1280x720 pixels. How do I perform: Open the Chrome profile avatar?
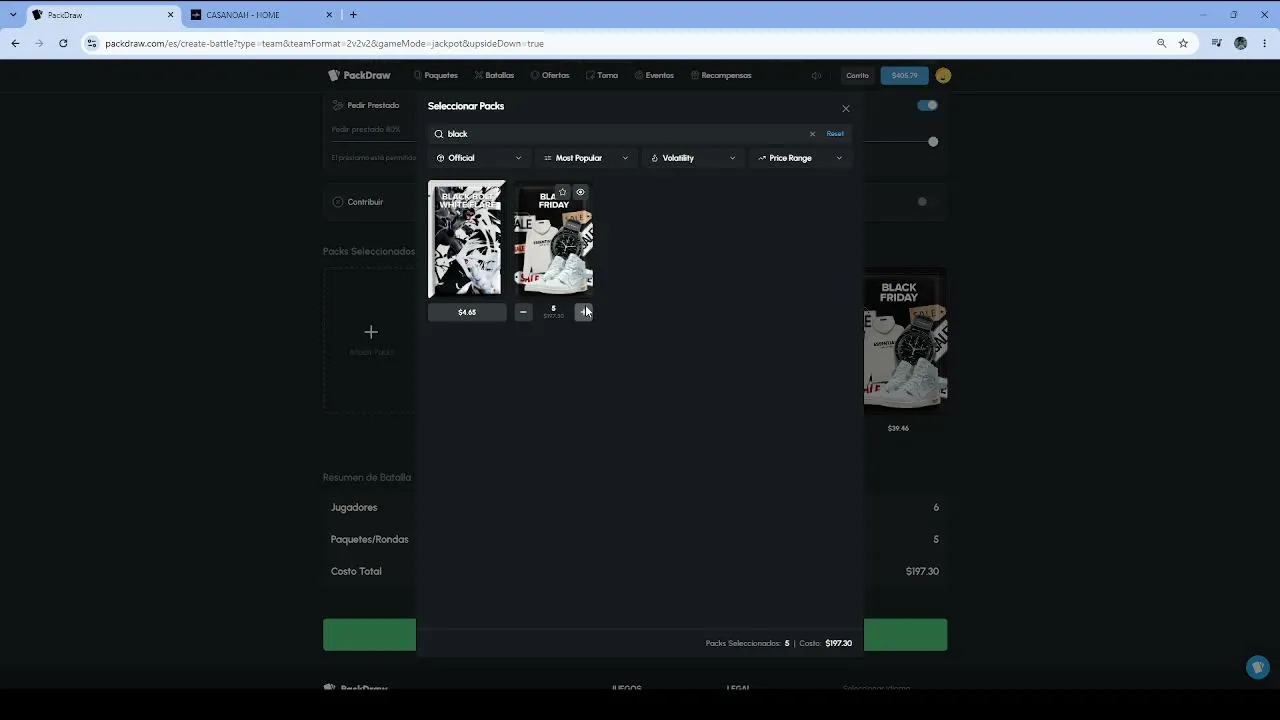(1241, 43)
